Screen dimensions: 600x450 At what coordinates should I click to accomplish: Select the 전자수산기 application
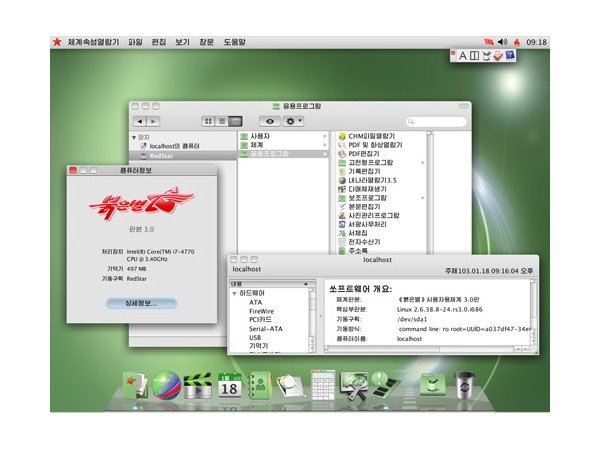pyautogui.click(x=364, y=242)
